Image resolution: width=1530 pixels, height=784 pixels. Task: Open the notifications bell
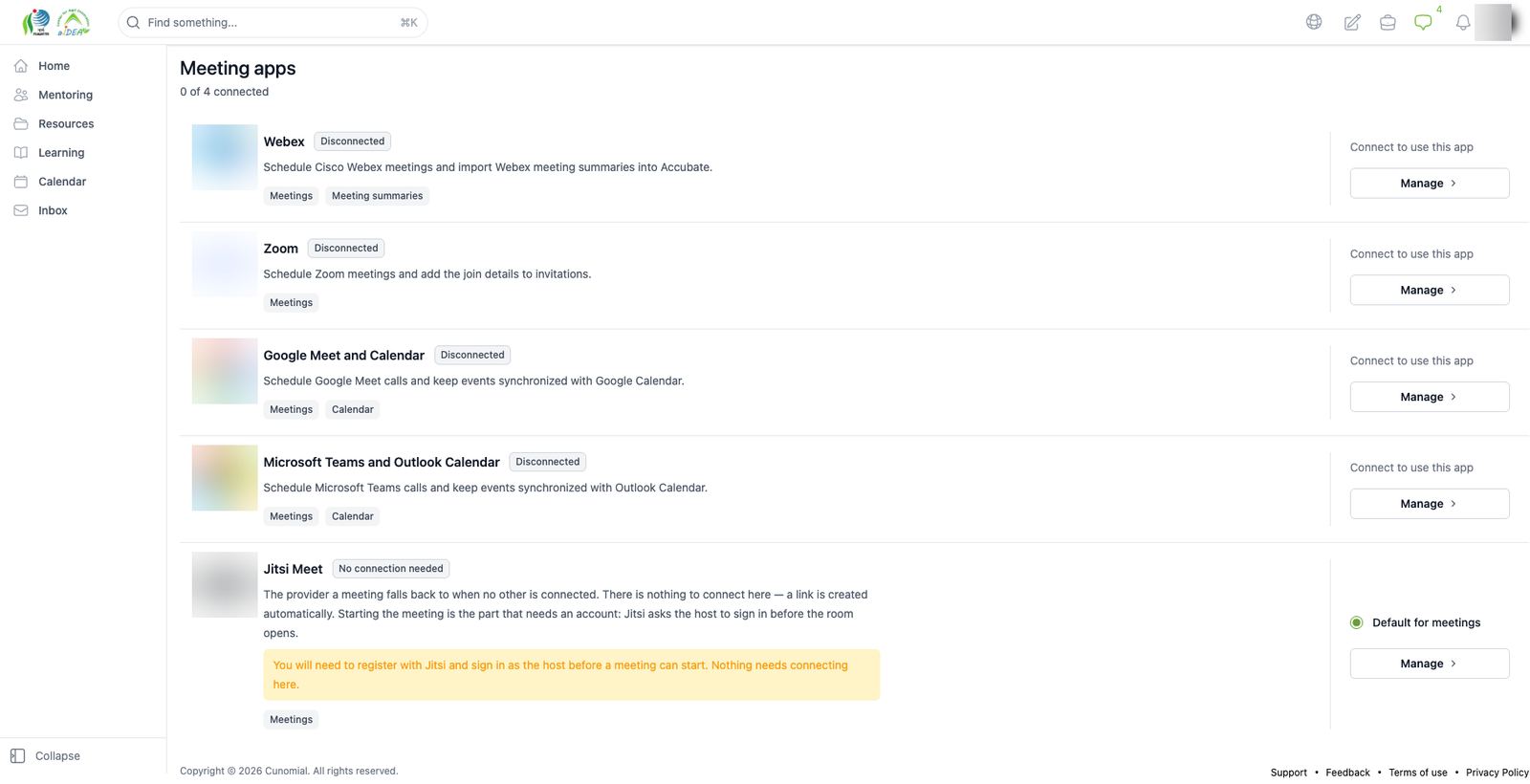point(1463,22)
